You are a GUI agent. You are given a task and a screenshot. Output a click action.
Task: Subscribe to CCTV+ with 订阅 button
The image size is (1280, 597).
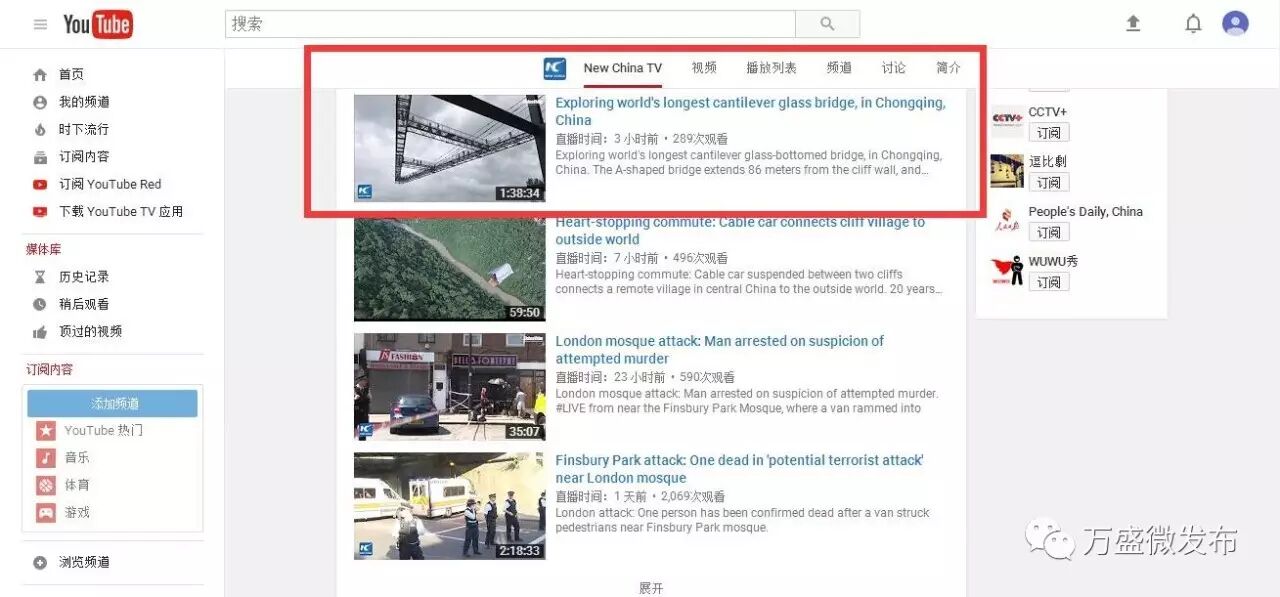tap(1048, 132)
